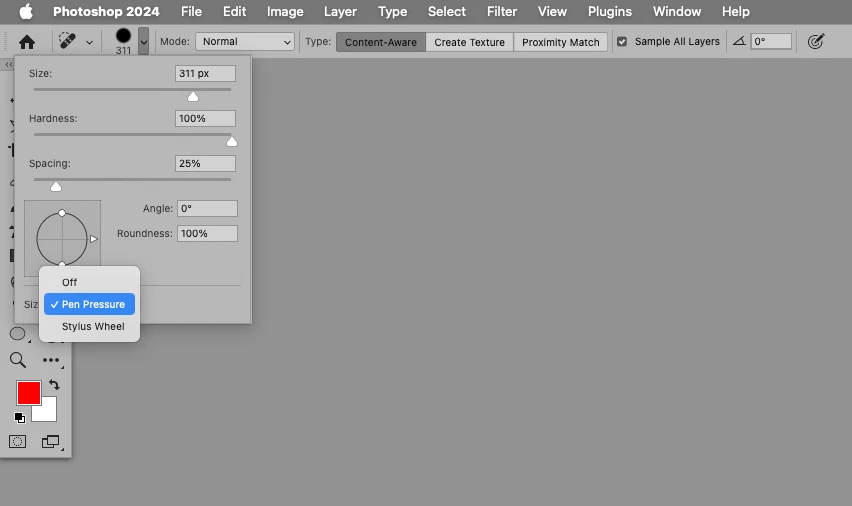Click the red foreground color swatch
This screenshot has height=506, width=852.
pos(29,392)
